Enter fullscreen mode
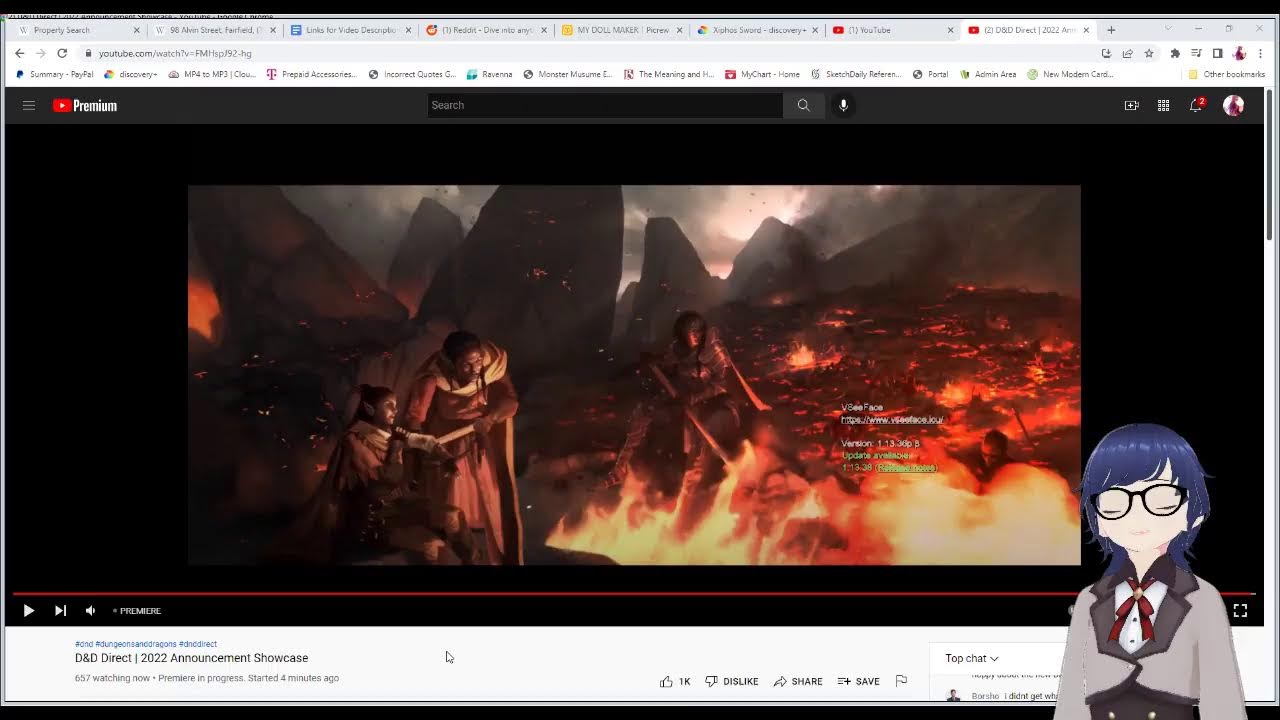Viewport: 1280px width, 720px height. (x=1240, y=610)
